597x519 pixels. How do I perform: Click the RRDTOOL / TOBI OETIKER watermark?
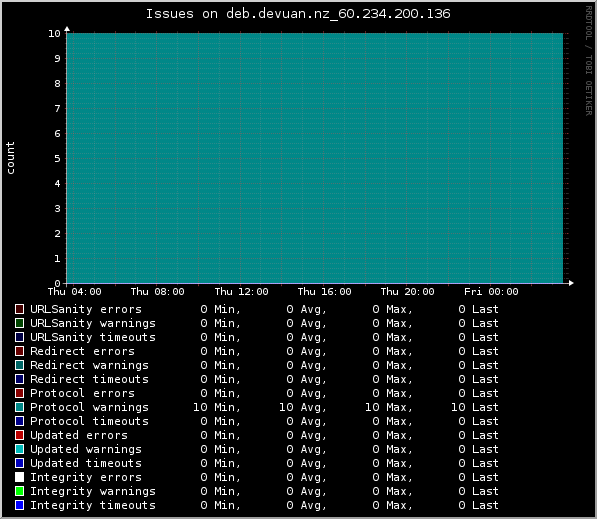[x=589, y=61]
